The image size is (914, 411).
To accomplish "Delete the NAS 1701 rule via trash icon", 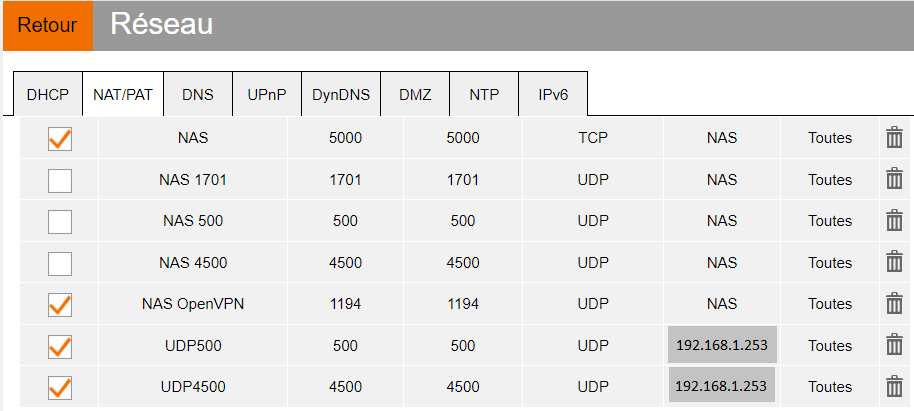I will click(x=894, y=180).
